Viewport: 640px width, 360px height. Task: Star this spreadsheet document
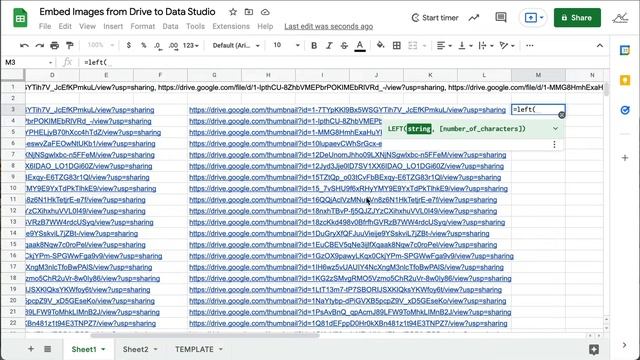pyautogui.click(x=233, y=12)
